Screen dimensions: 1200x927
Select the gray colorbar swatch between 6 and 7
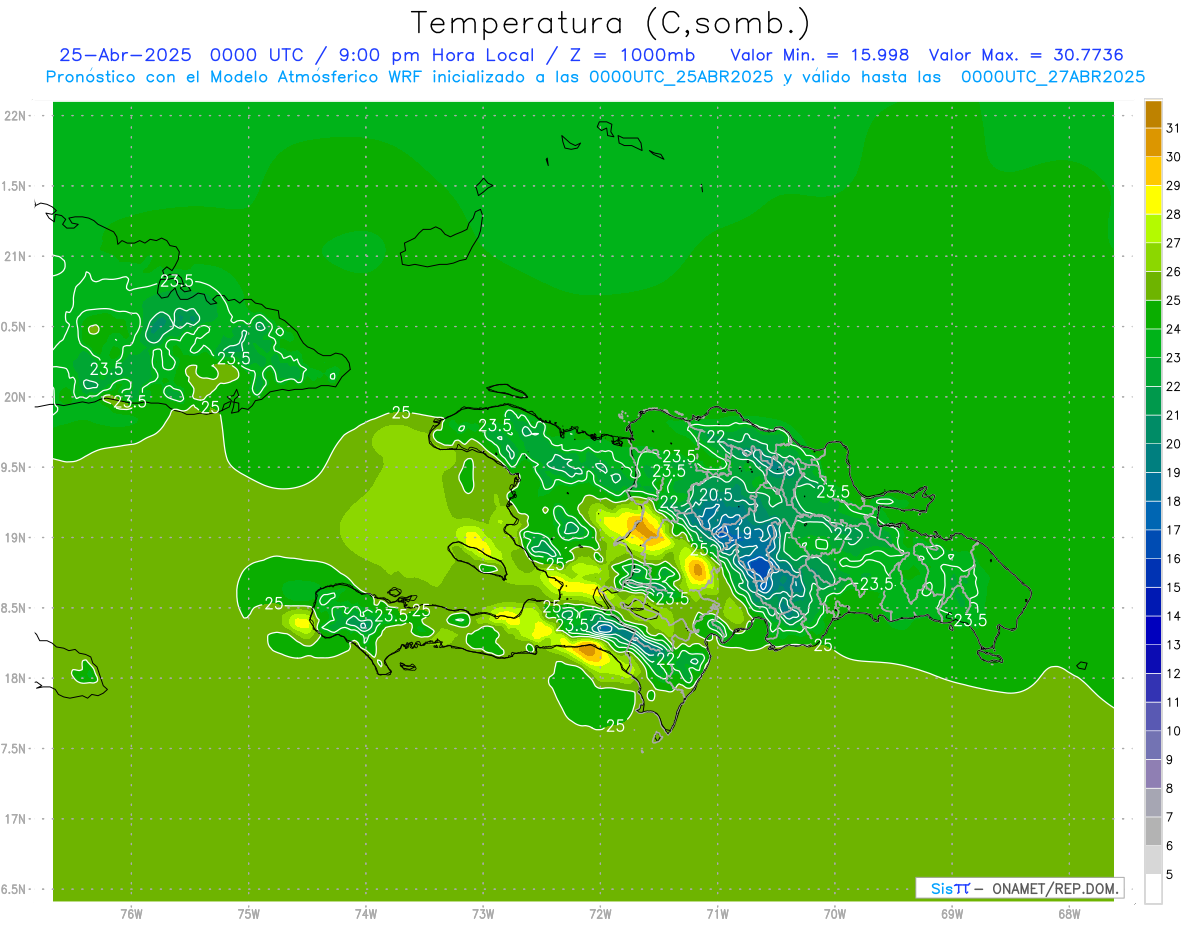click(x=1153, y=831)
